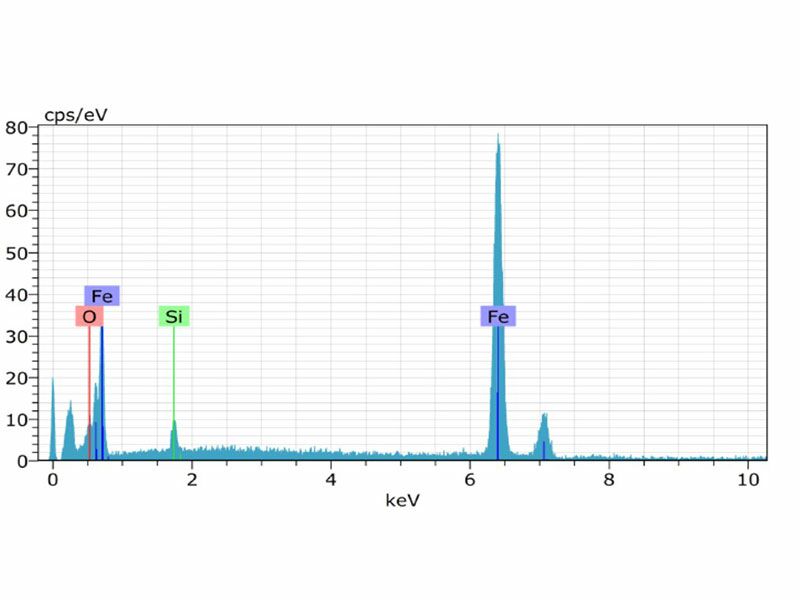Click the x-axis tick label 10
The image size is (800, 600).
(748, 480)
